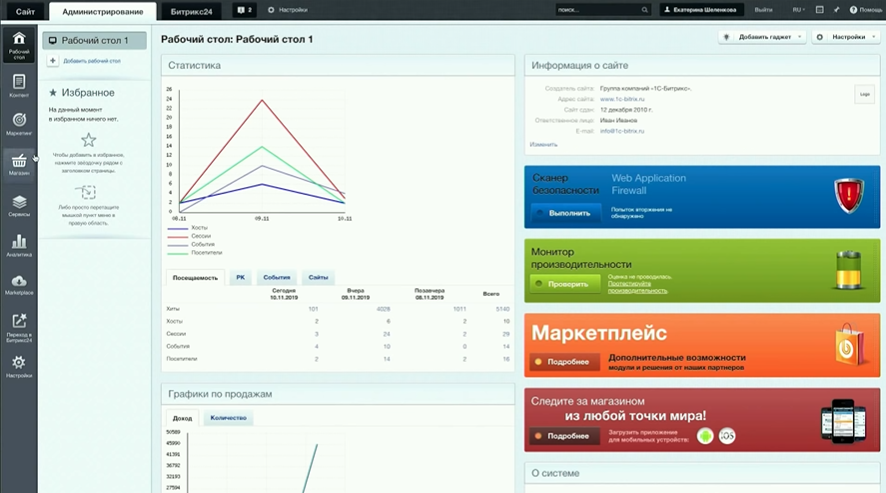Select the Сайты statistics tab

[318, 277]
